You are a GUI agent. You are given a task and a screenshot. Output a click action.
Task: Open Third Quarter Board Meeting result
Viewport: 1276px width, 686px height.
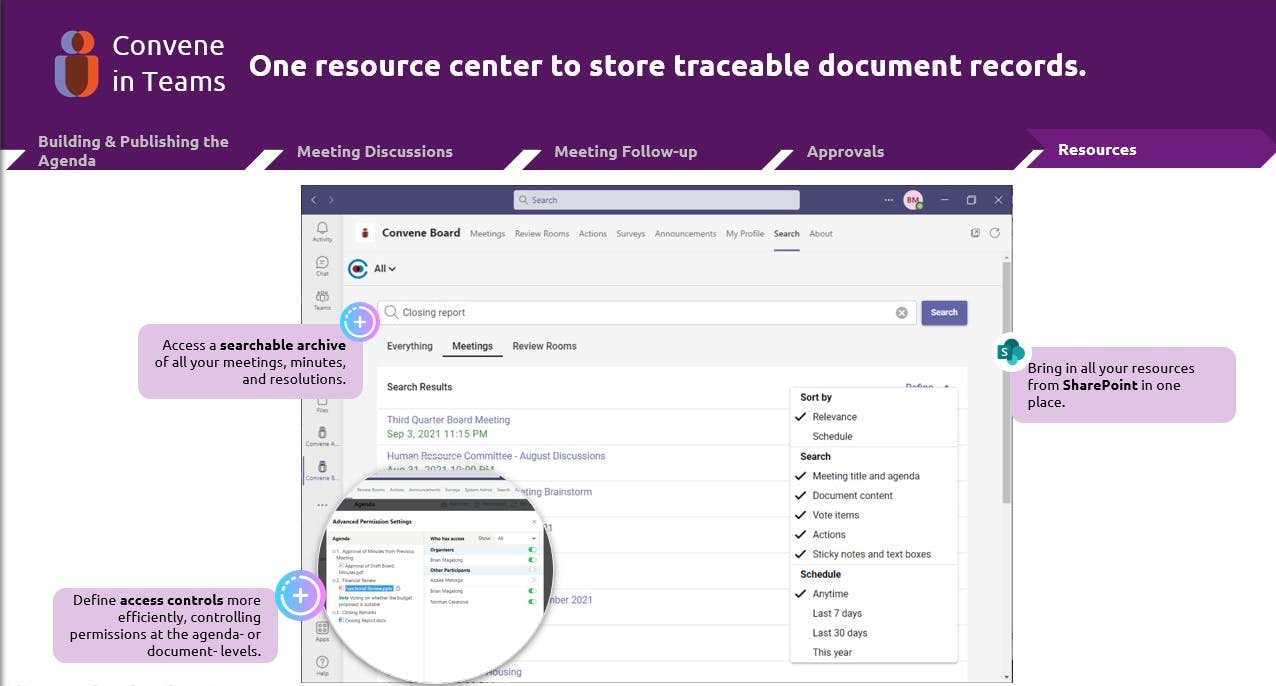pos(448,420)
